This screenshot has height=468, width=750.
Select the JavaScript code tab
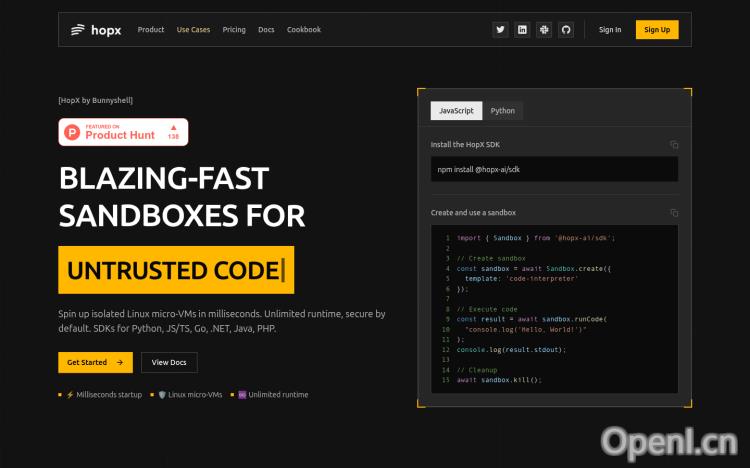(x=456, y=111)
